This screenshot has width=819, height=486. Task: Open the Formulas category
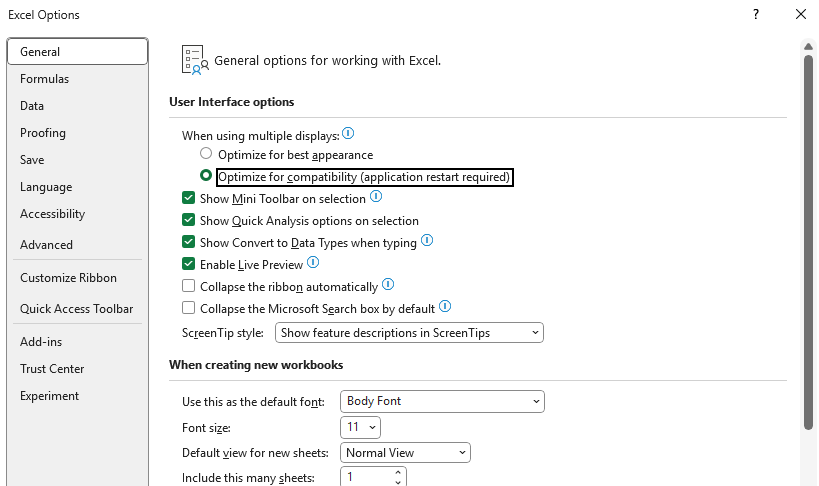point(77,79)
